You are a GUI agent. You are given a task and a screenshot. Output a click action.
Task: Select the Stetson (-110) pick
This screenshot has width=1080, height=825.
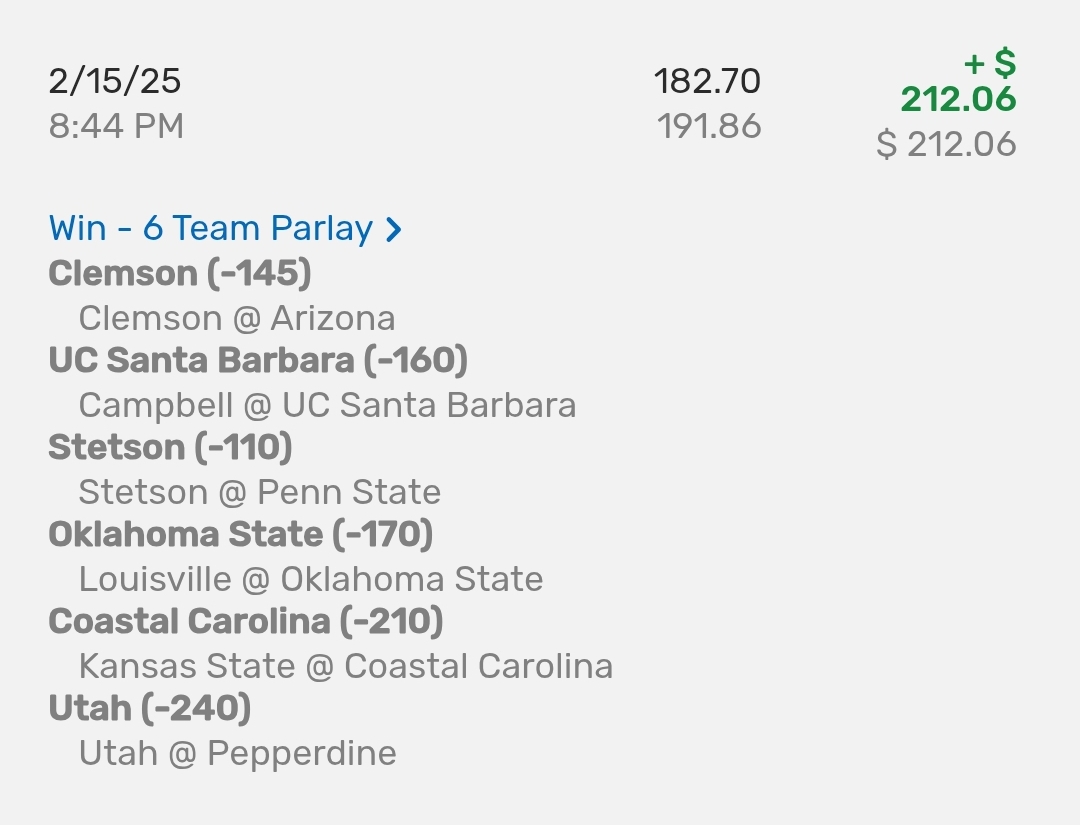(170, 447)
